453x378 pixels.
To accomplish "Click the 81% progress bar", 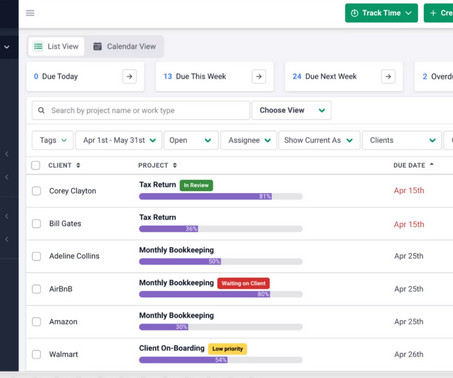I will [x=221, y=196].
